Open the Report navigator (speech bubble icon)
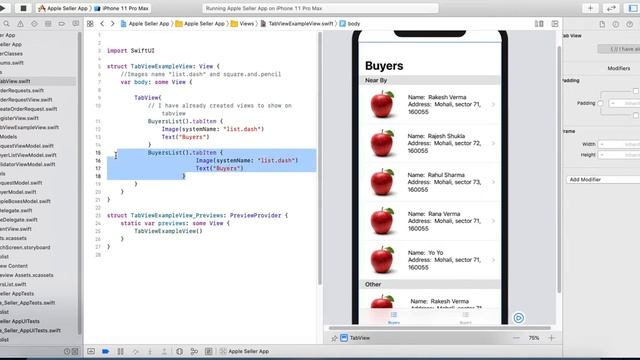Image resolution: width=640 pixels, height=360 pixels. 76,24
